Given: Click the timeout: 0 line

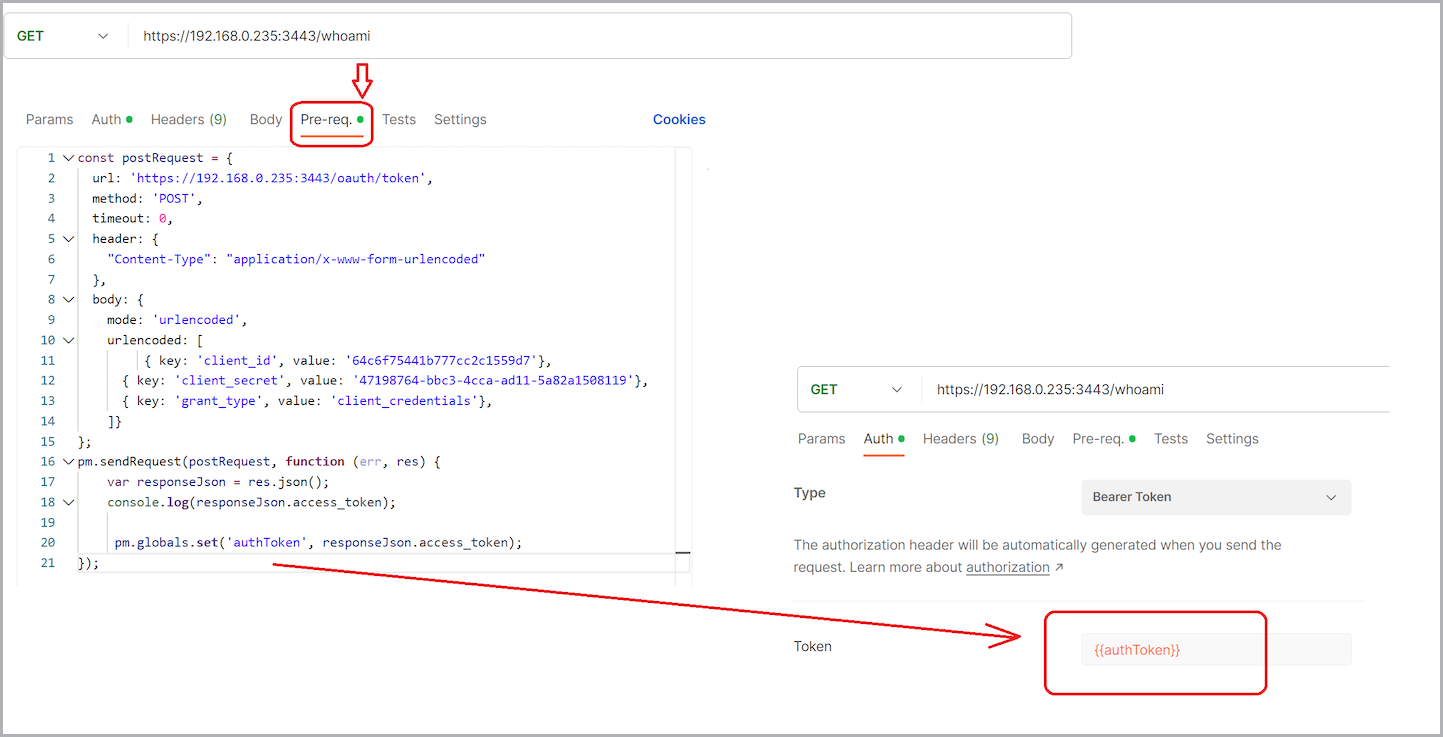Looking at the screenshot, I should (133, 218).
